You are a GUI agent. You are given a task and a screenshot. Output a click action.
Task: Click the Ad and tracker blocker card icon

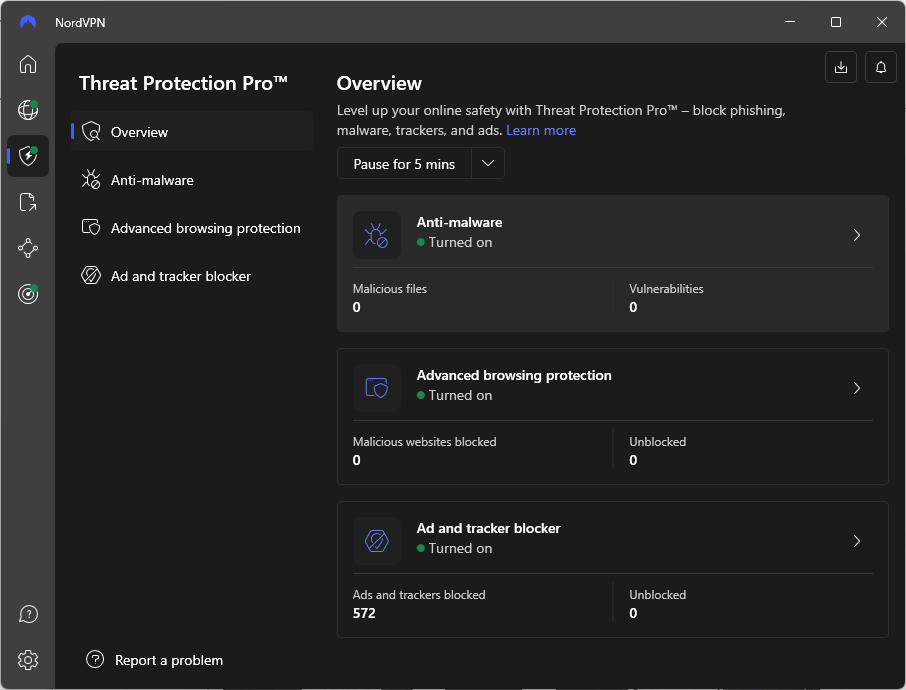tap(377, 541)
